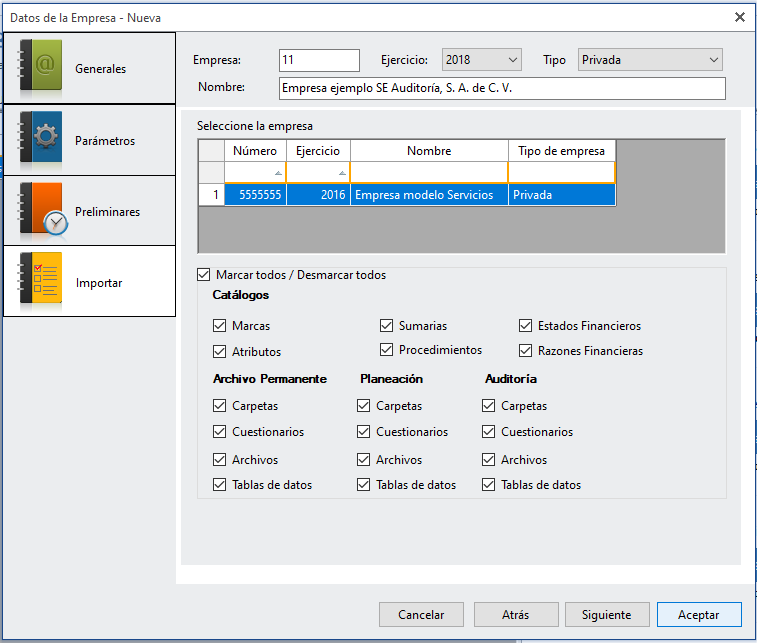This screenshot has width=757, height=643.
Task: Uncheck Marcar todos / Desmarcar todos
Action: point(205,275)
